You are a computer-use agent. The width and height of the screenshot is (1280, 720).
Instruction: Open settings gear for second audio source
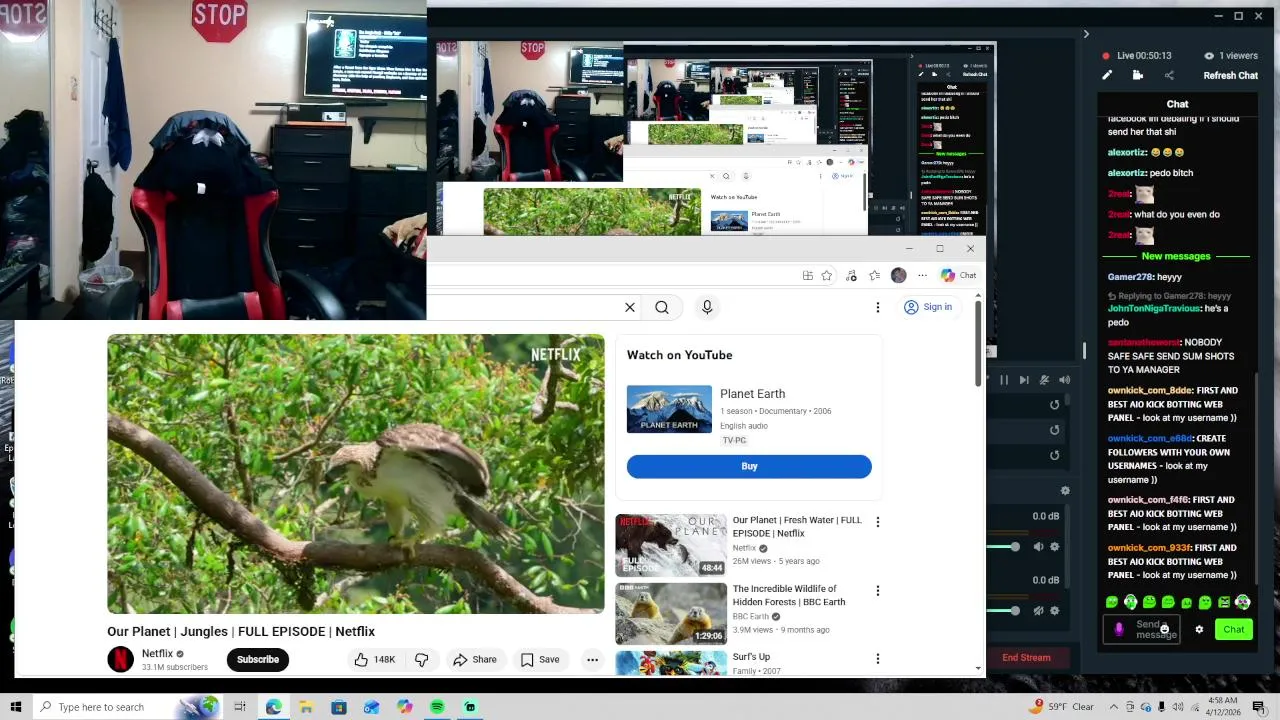(1054, 610)
